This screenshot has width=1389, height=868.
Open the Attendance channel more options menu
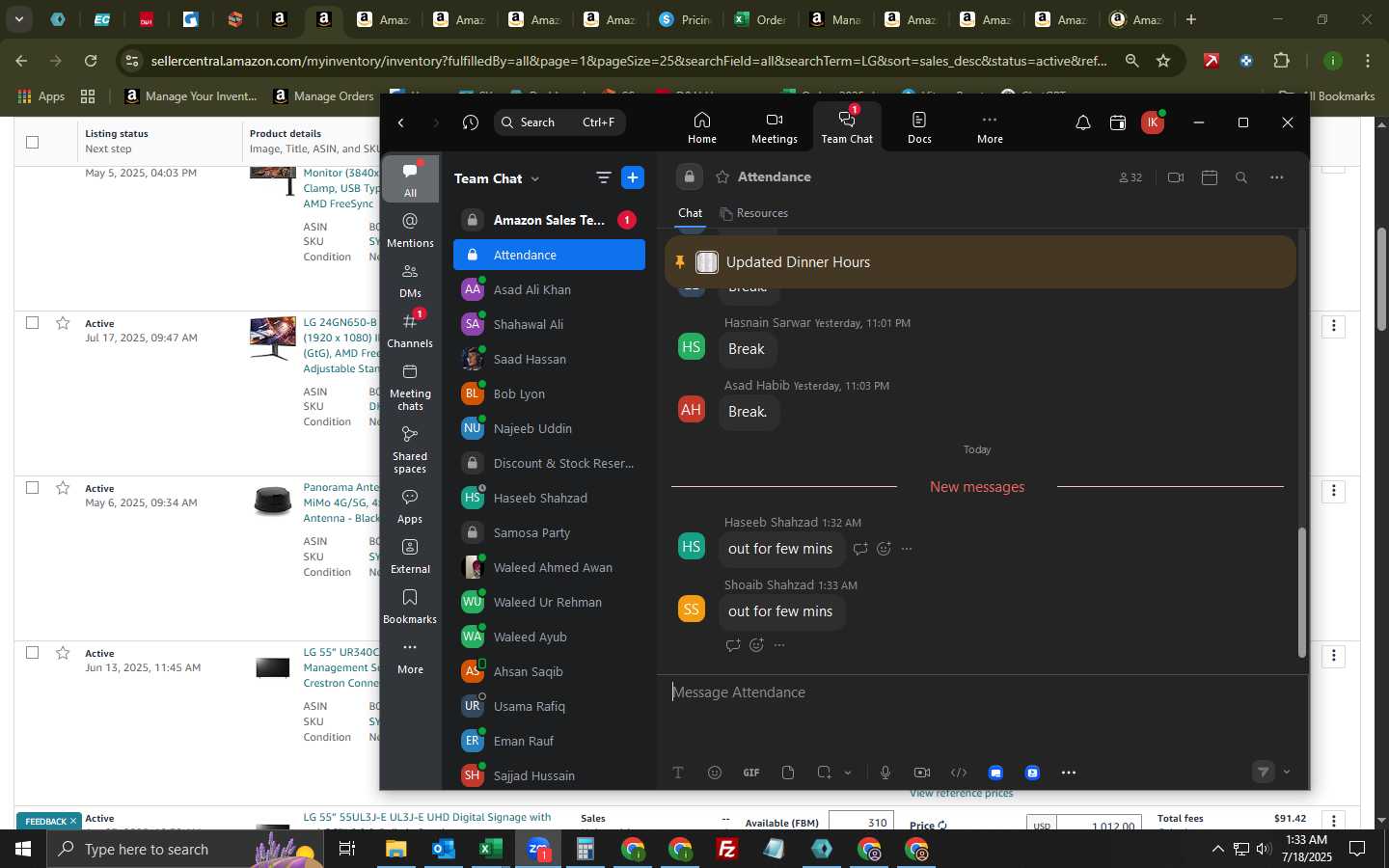1277,177
